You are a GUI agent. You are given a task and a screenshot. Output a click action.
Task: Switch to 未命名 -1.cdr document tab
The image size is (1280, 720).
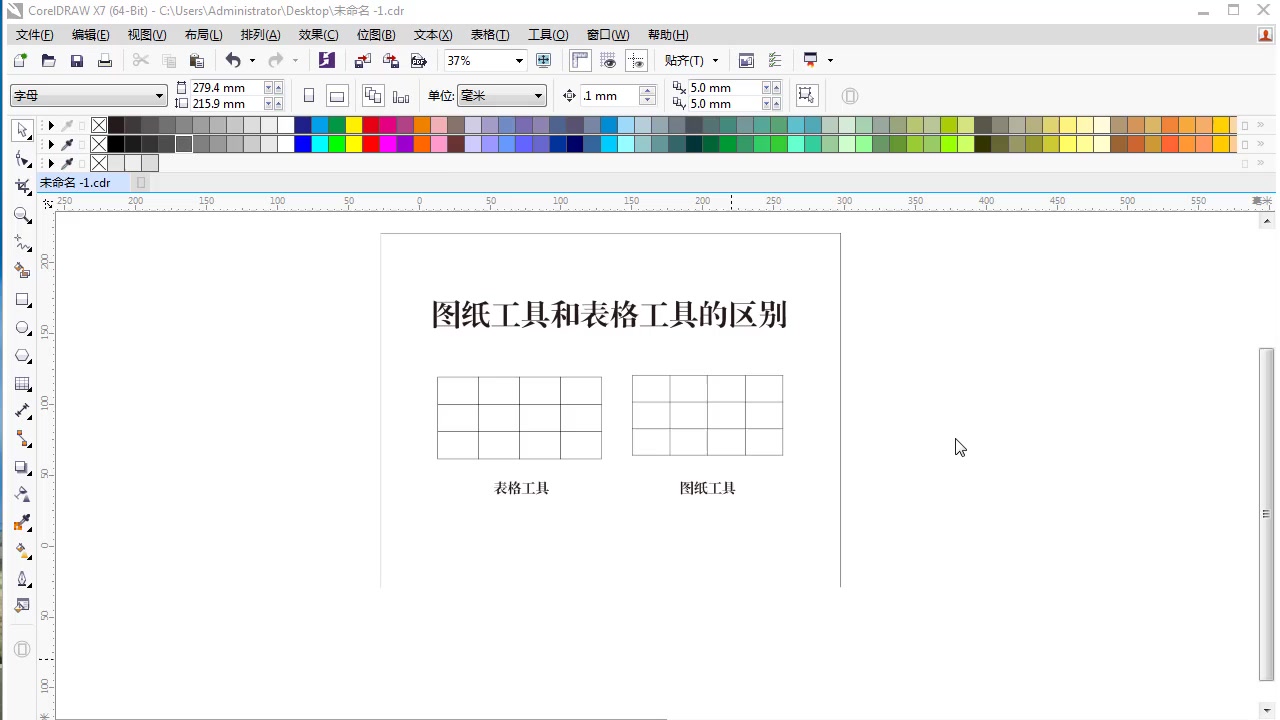pos(75,183)
